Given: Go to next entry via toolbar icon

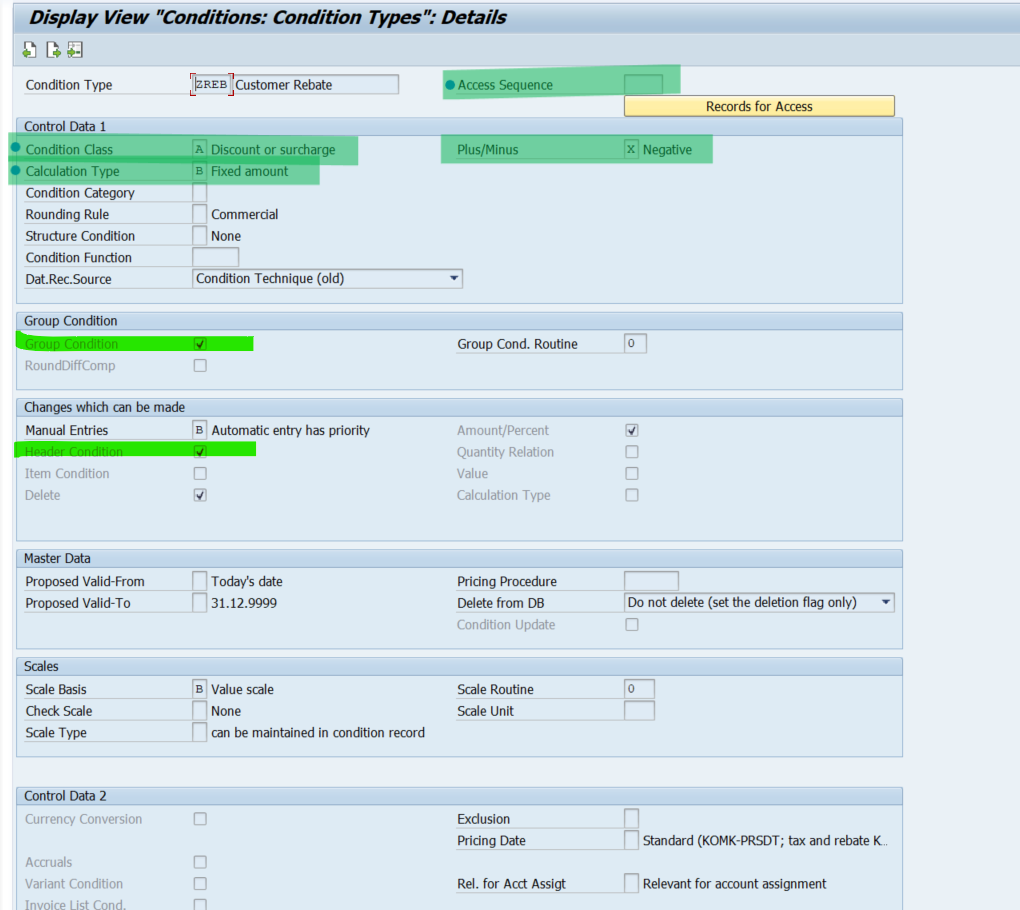Looking at the screenshot, I should (53, 49).
